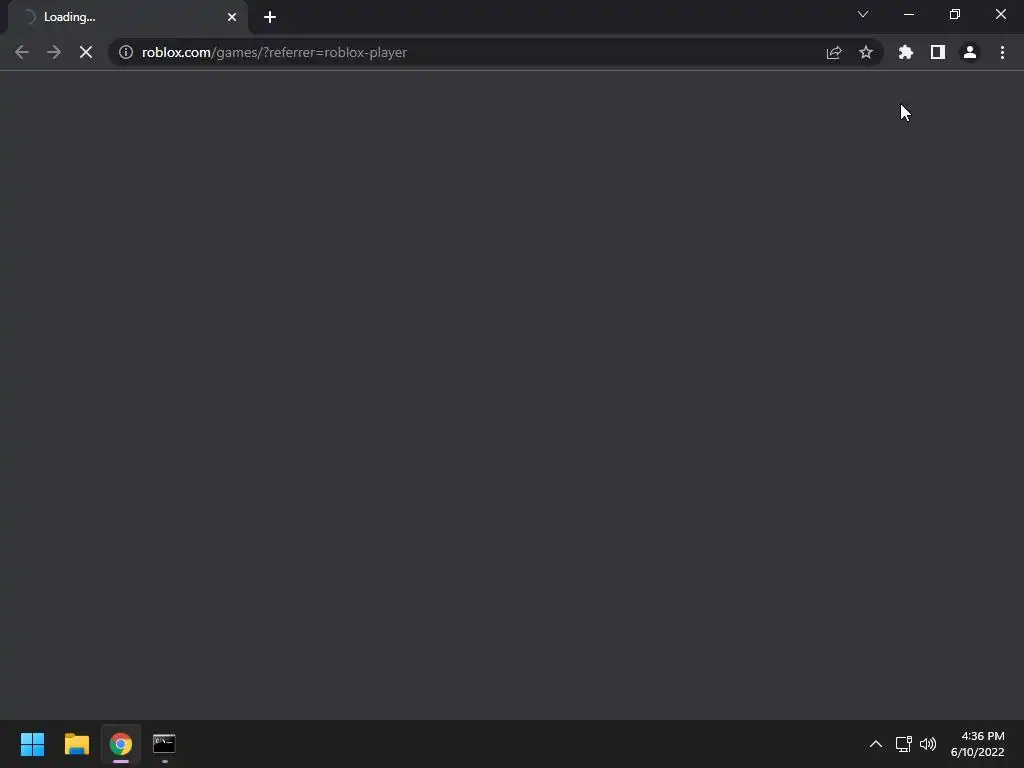This screenshot has height=768, width=1024.
Task: Open the Windows Start menu
Action: click(x=32, y=744)
